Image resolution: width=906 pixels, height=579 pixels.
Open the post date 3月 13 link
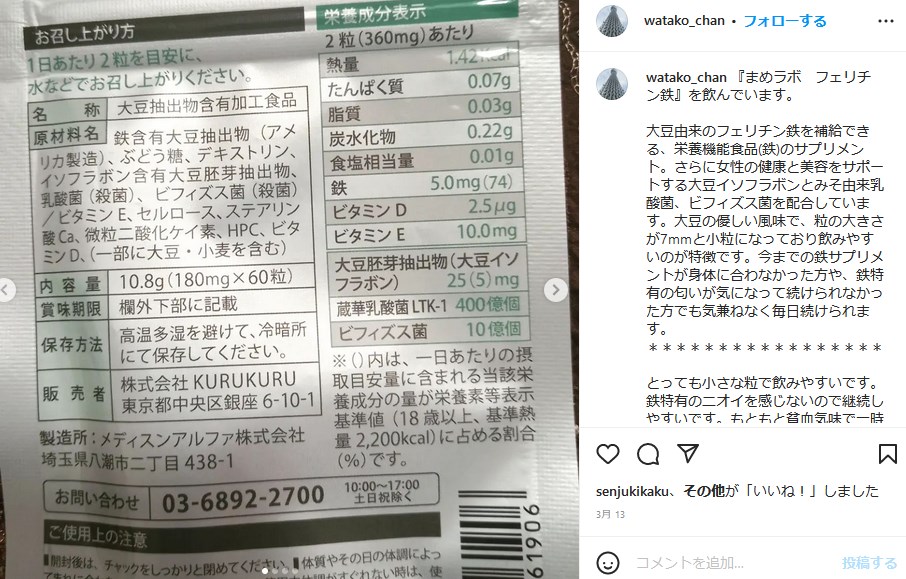coord(610,514)
